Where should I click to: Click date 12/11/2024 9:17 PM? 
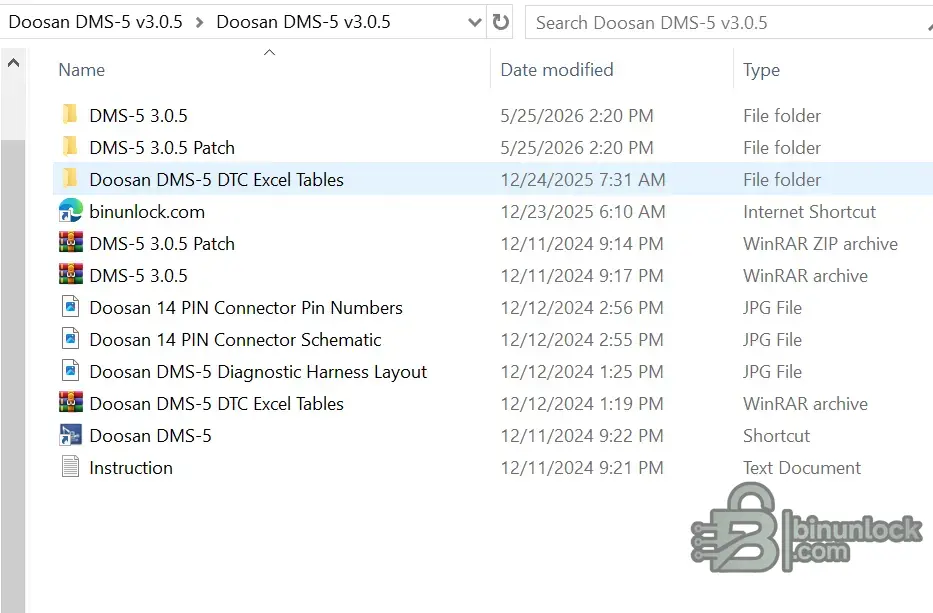(581, 276)
